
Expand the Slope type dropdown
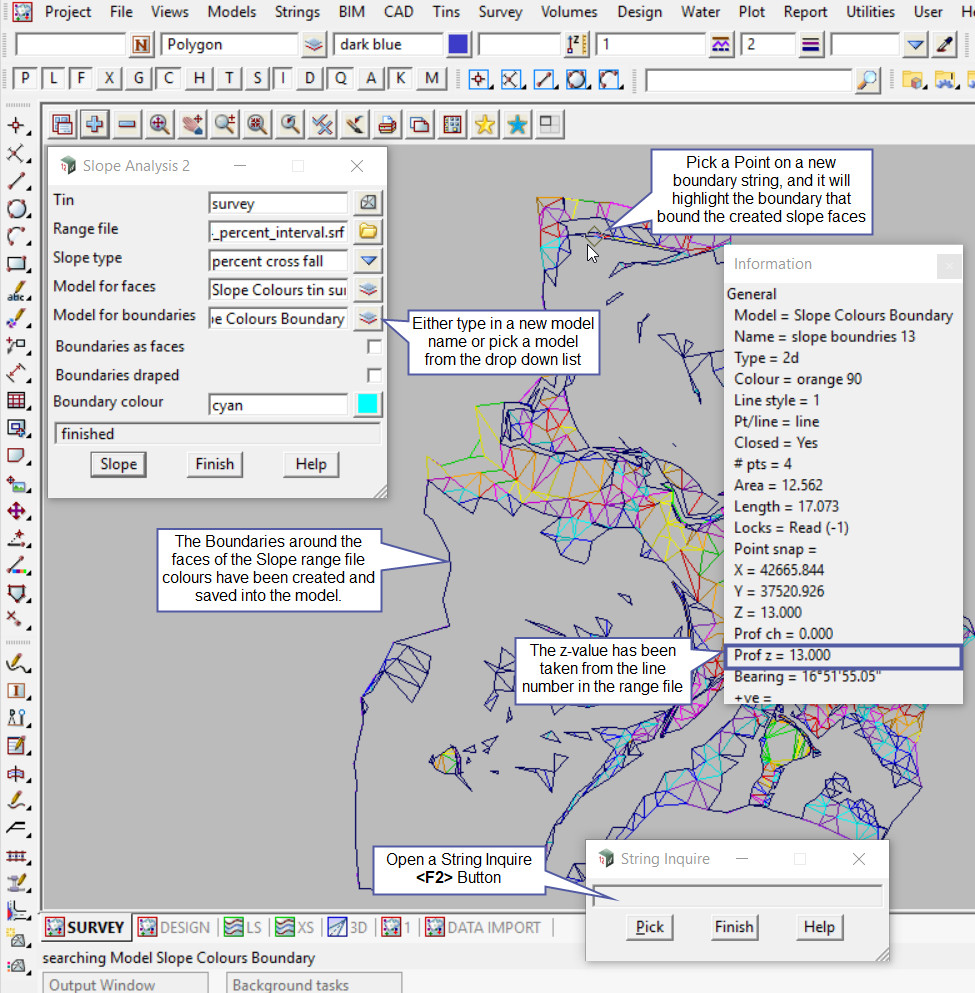pyautogui.click(x=369, y=261)
